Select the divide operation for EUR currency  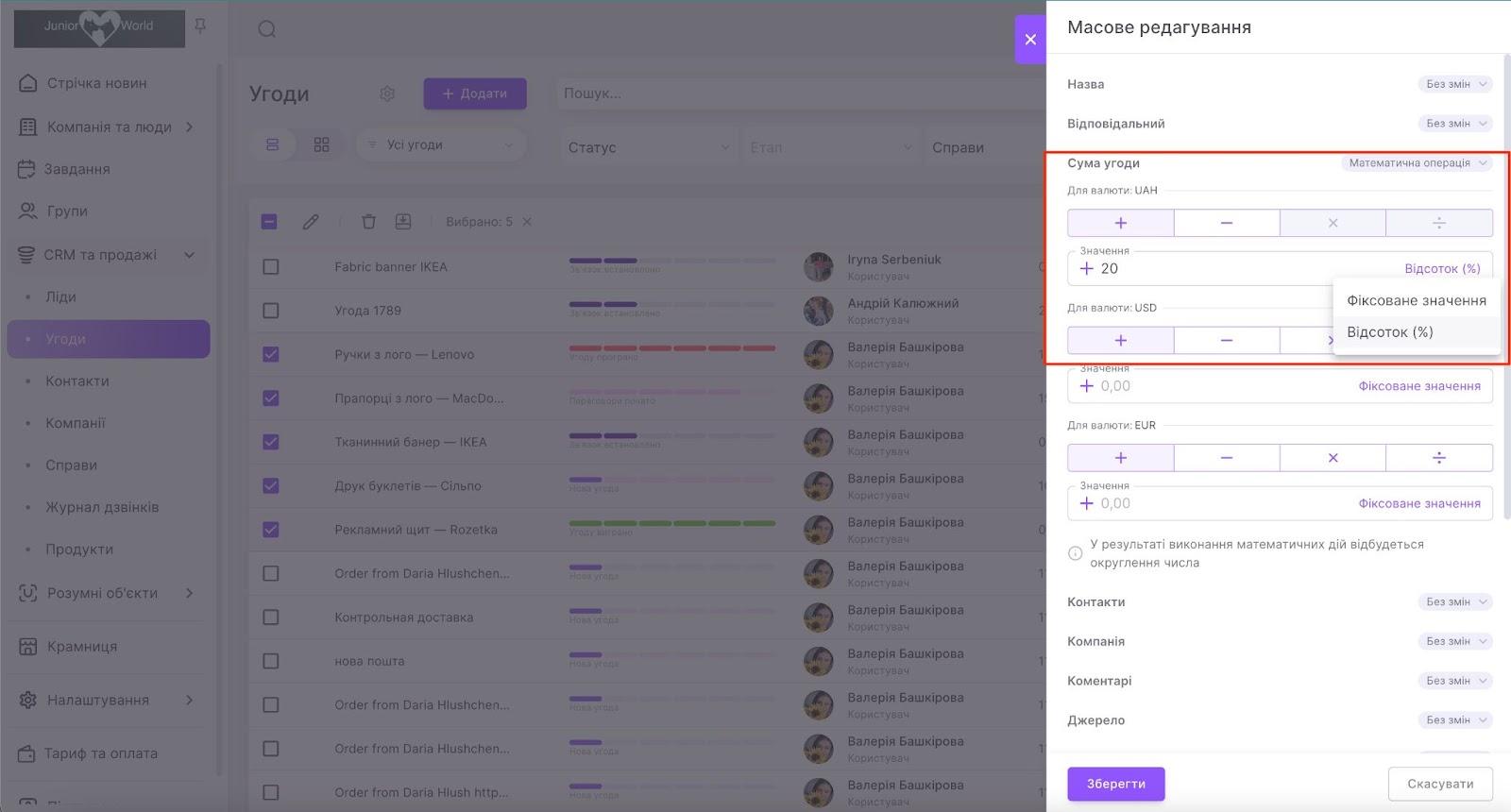pyautogui.click(x=1438, y=458)
